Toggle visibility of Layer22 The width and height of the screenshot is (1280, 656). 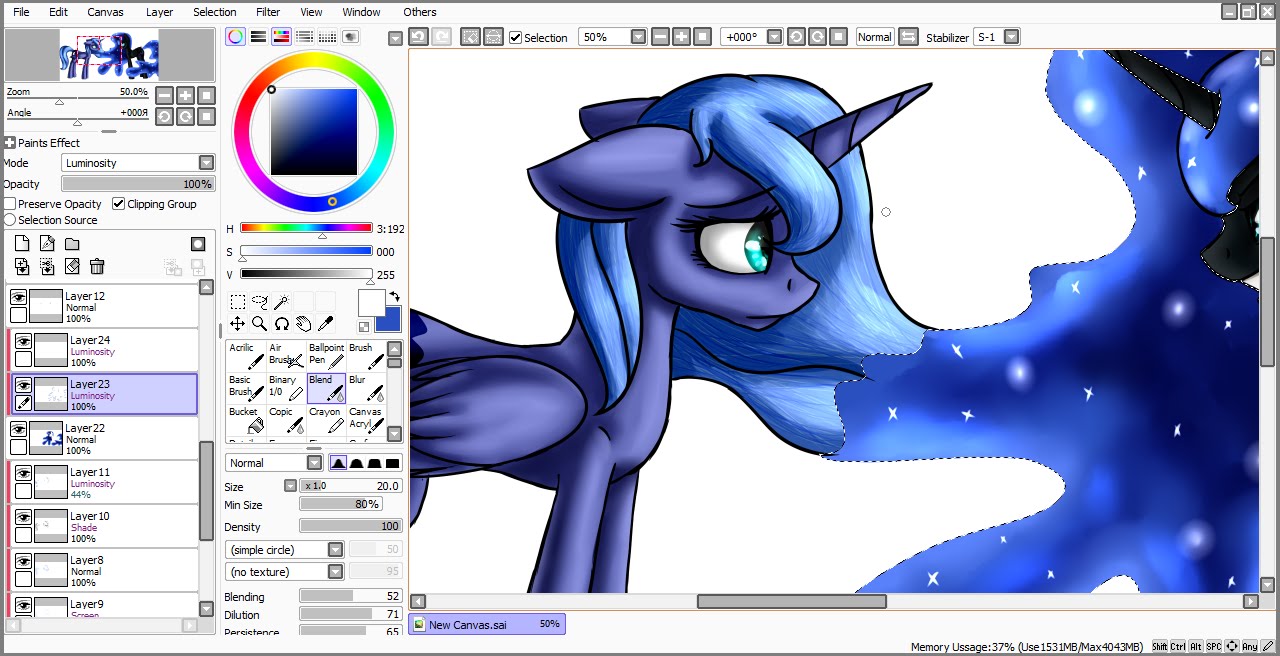coord(18,429)
